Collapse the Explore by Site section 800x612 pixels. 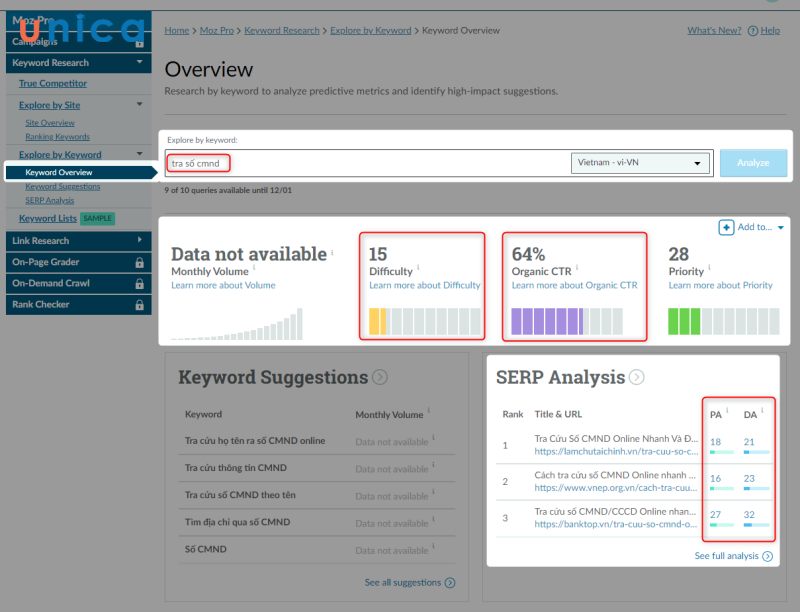tap(139, 105)
